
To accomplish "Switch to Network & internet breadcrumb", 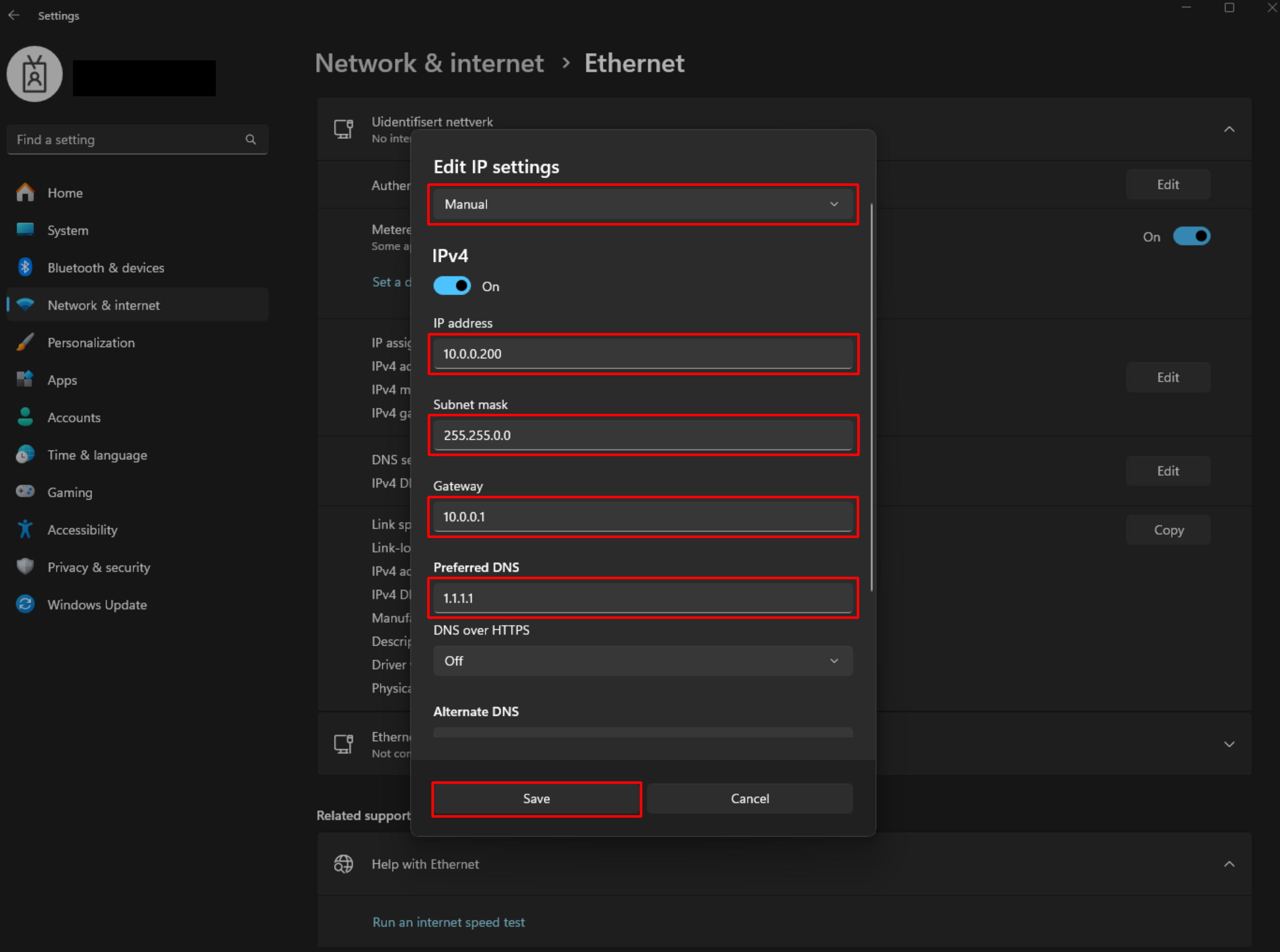I will [x=429, y=63].
